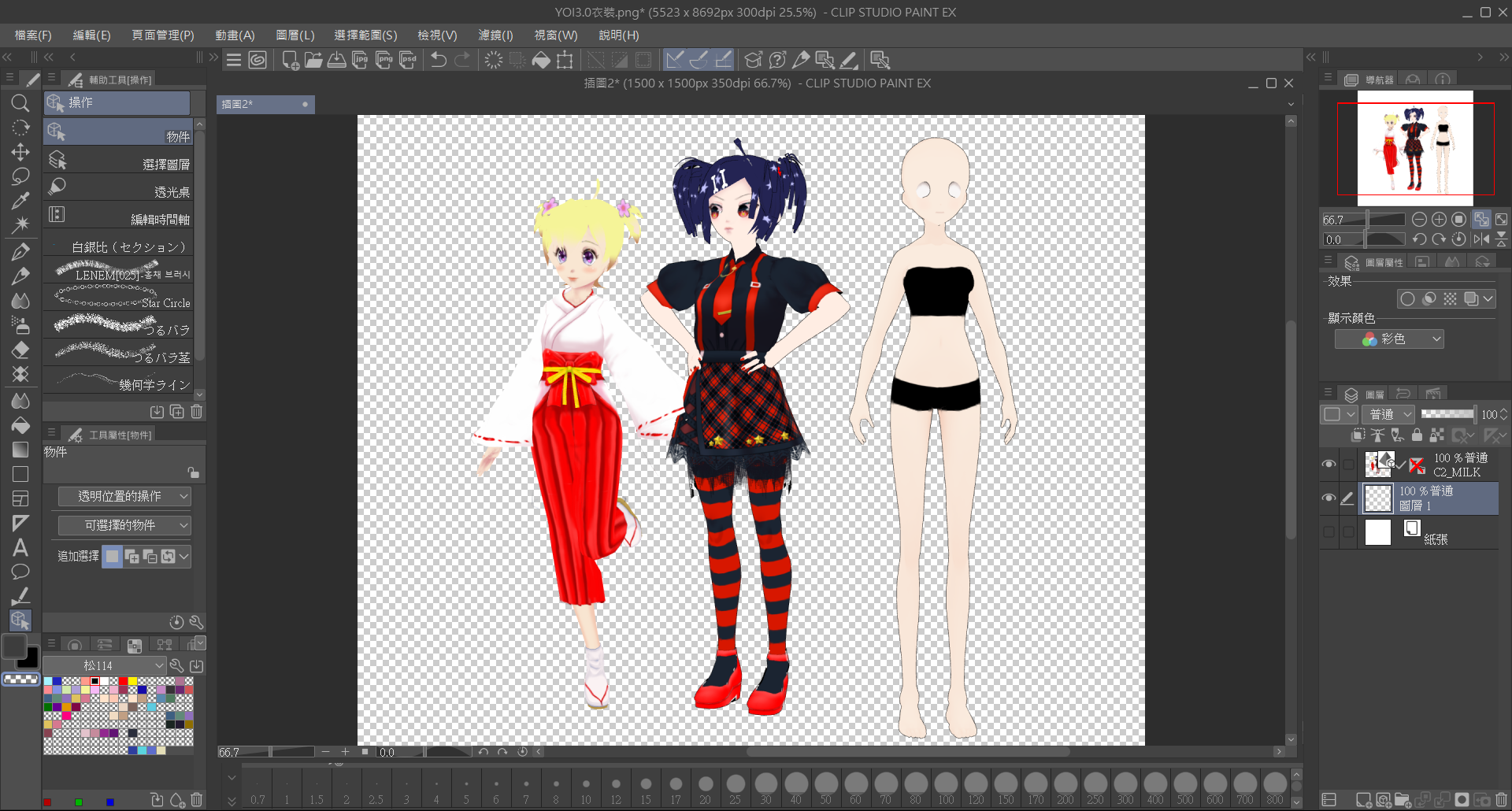Screen dimensions: 1512x811
Task: Click the layer opacity slider
Action: point(1447,414)
